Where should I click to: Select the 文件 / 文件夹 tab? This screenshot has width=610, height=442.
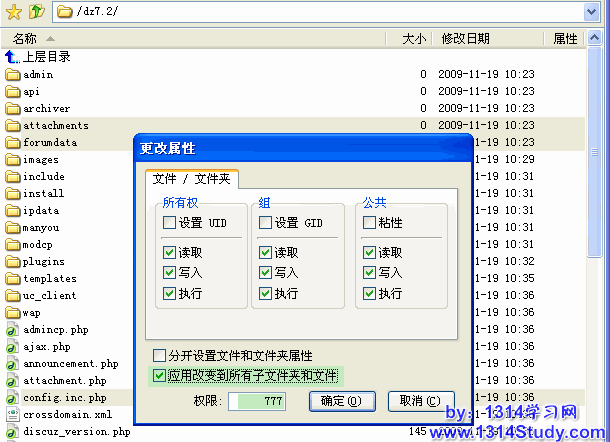point(191,179)
